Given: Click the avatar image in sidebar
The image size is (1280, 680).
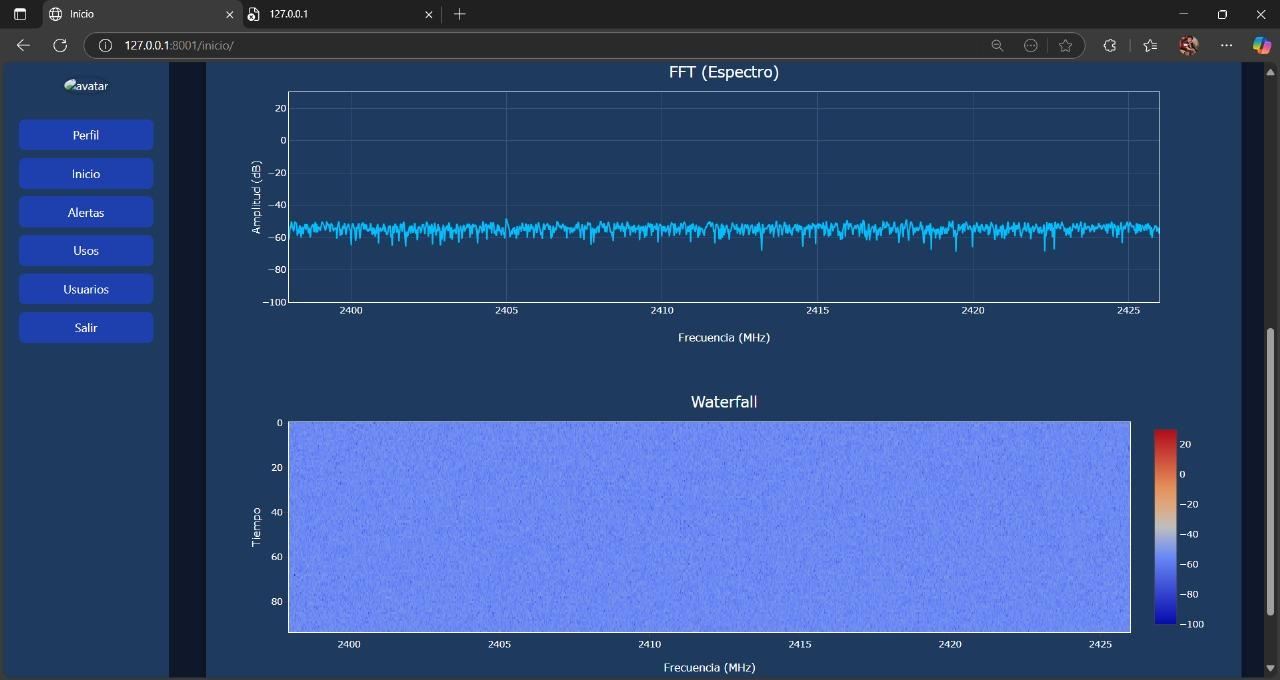Looking at the screenshot, I should click(x=86, y=85).
